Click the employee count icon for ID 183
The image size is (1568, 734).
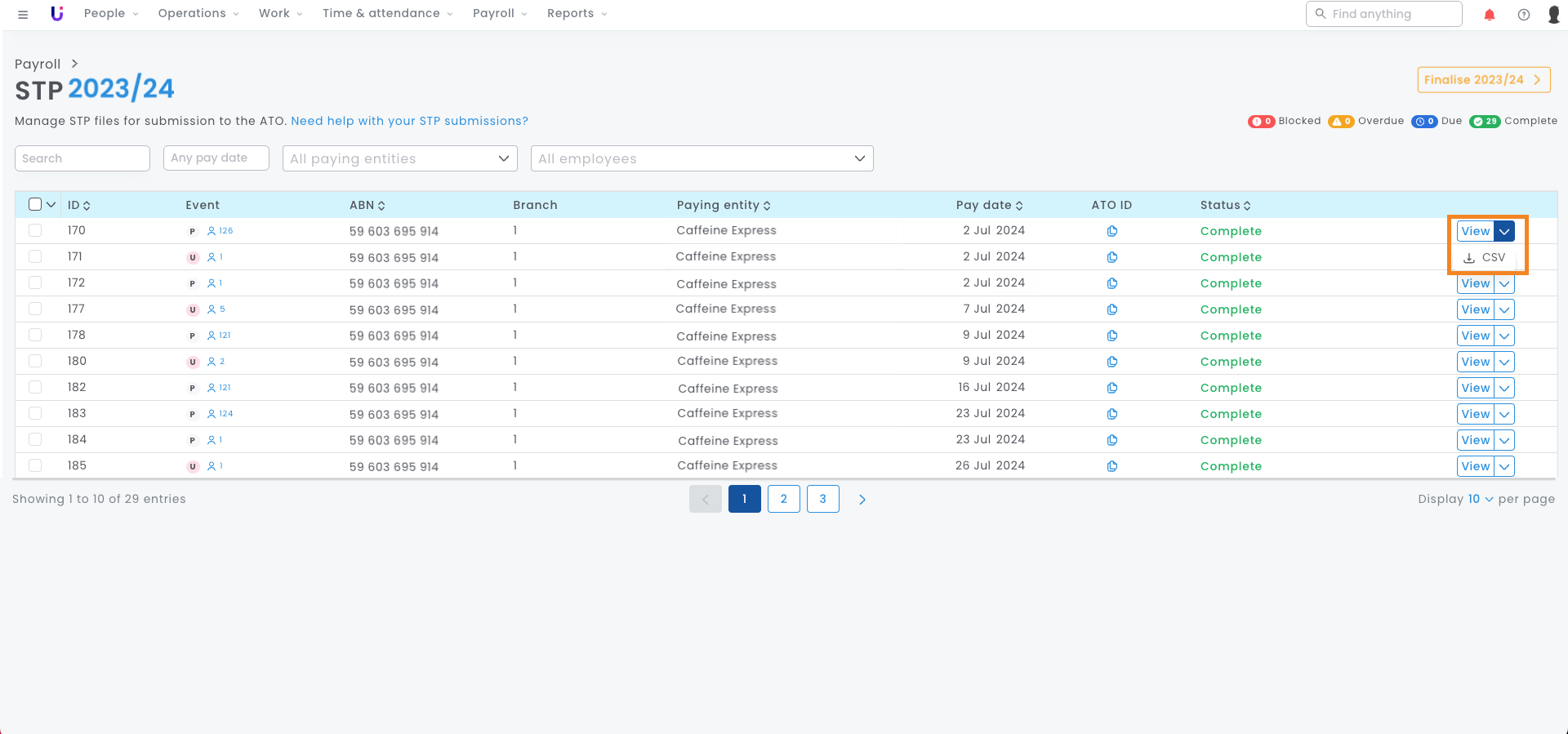pyautogui.click(x=212, y=414)
